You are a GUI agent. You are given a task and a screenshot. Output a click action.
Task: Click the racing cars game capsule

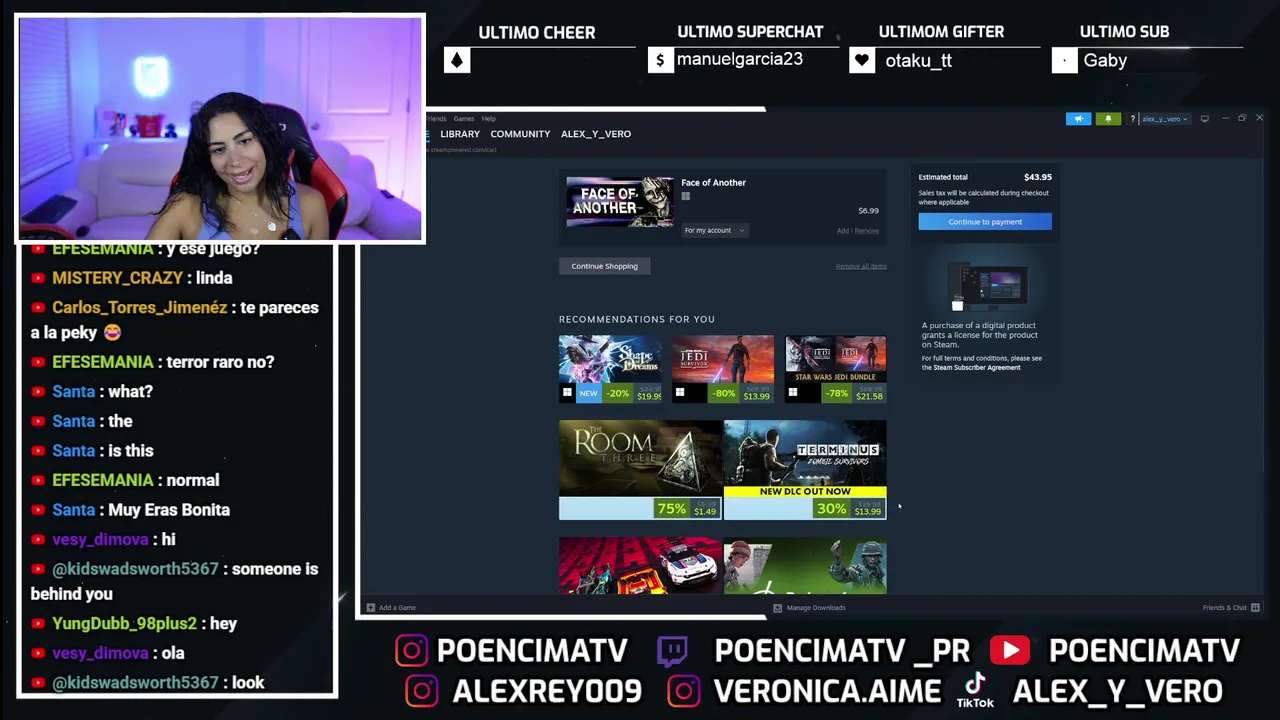click(640, 566)
